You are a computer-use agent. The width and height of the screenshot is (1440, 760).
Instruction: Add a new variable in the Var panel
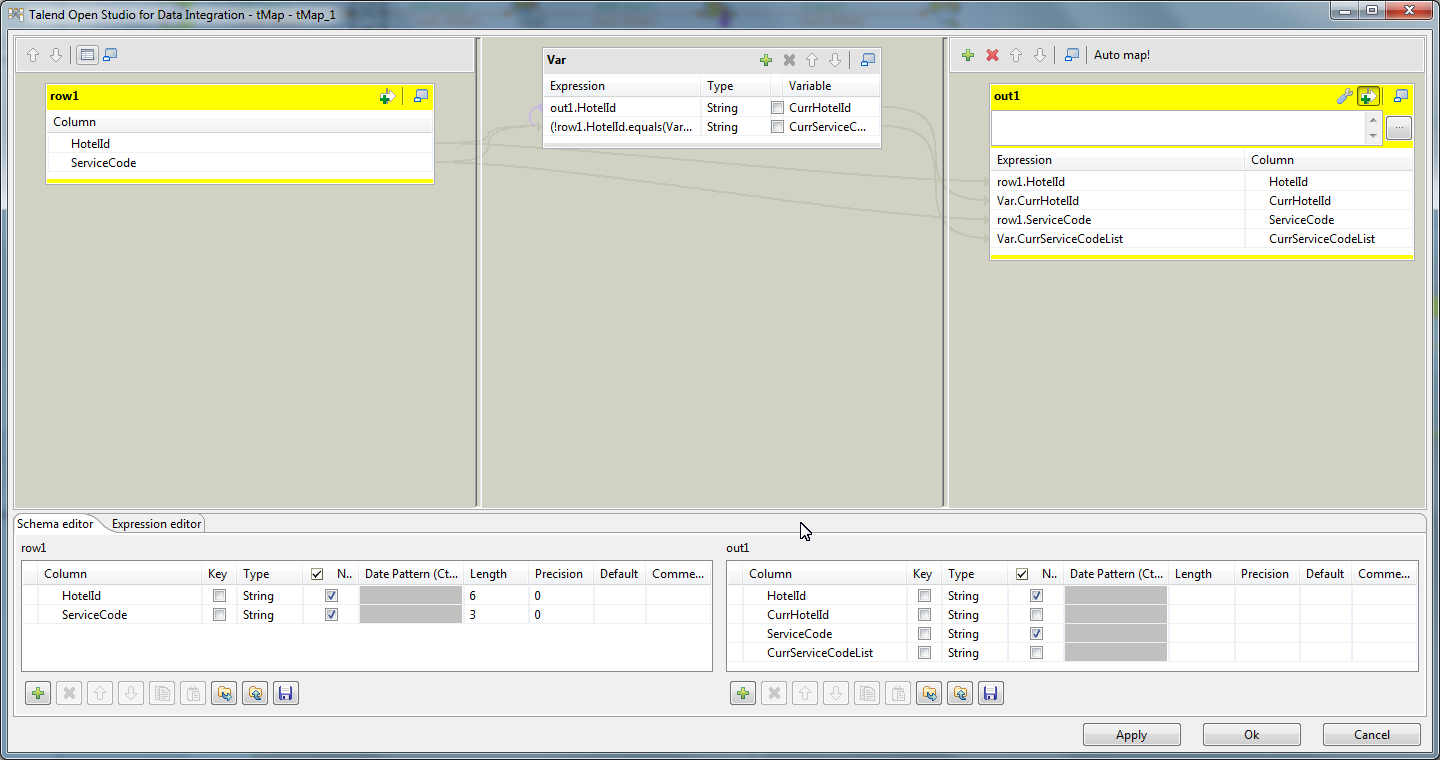click(x=766, y=60)
